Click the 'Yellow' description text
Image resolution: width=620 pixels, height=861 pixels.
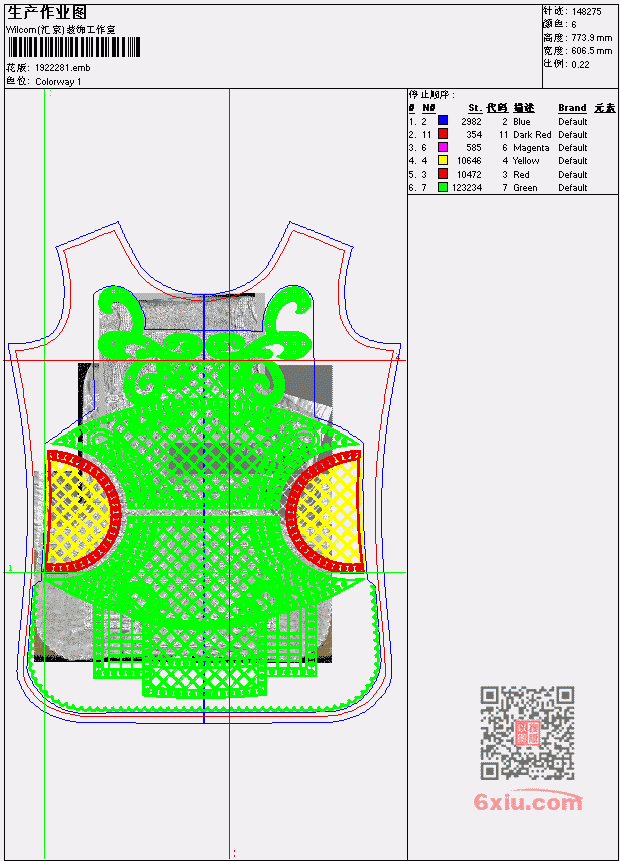point(526,161)
